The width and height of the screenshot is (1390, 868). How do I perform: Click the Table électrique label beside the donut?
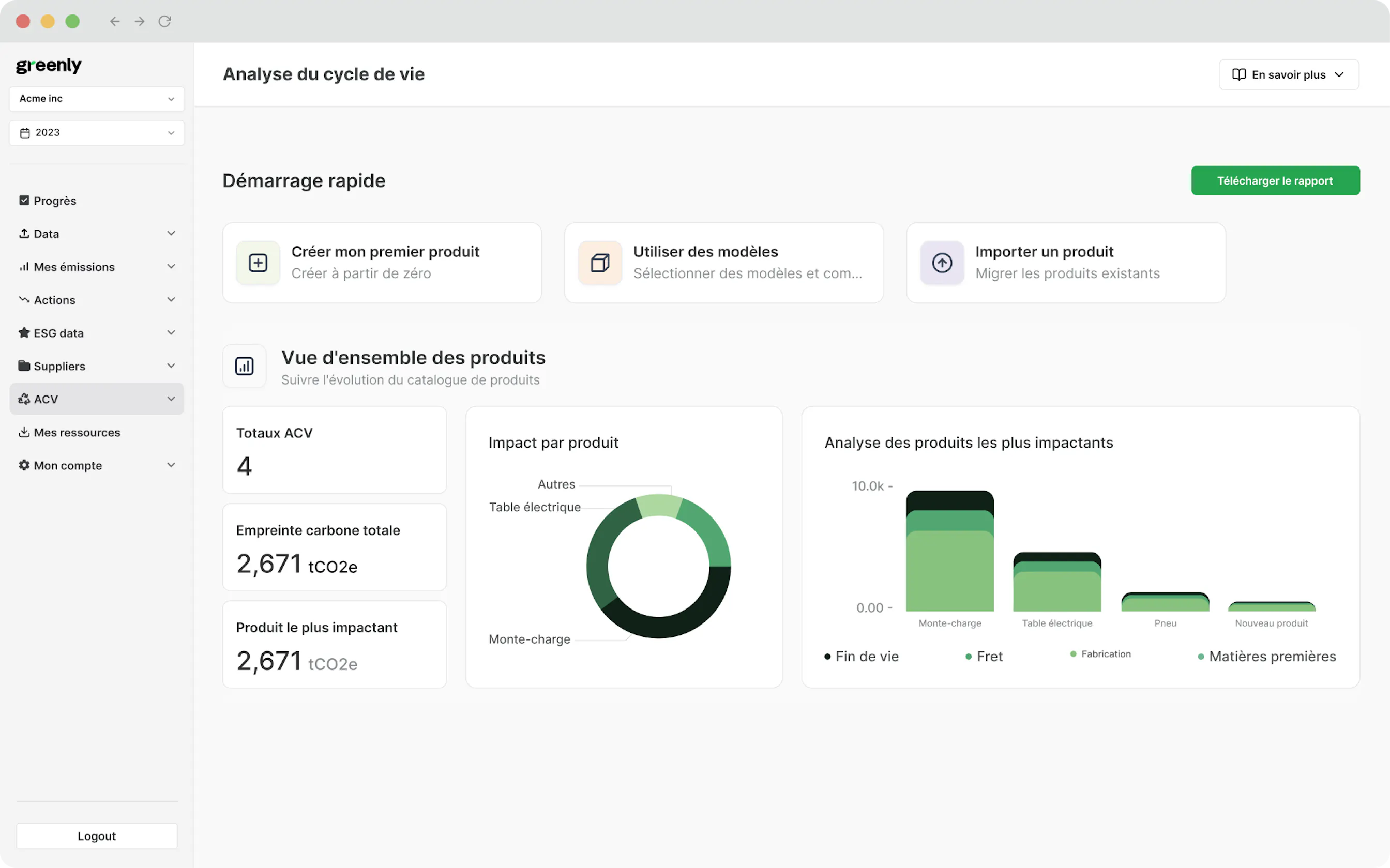(x=535, y=508)
